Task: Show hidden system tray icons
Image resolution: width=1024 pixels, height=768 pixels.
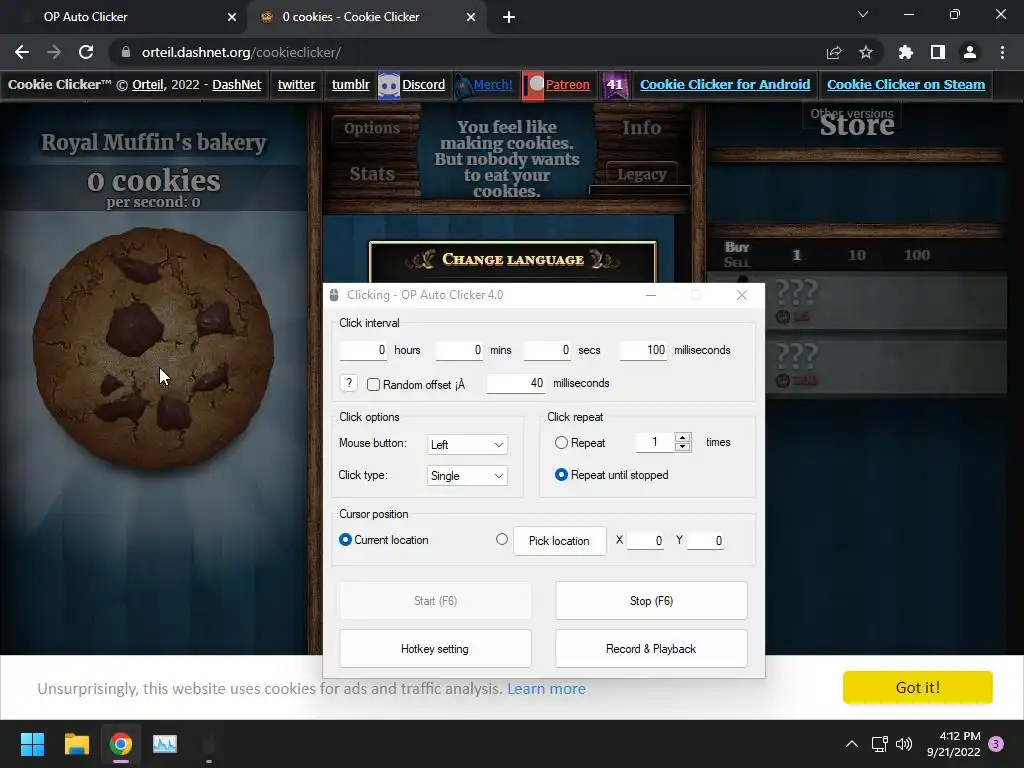Action: [852, 744]
